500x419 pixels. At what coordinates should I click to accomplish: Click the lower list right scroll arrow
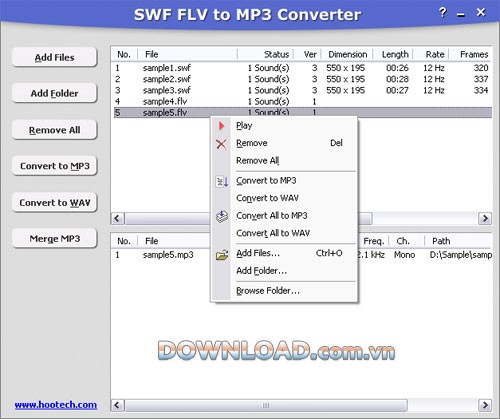tap(485, 405)
